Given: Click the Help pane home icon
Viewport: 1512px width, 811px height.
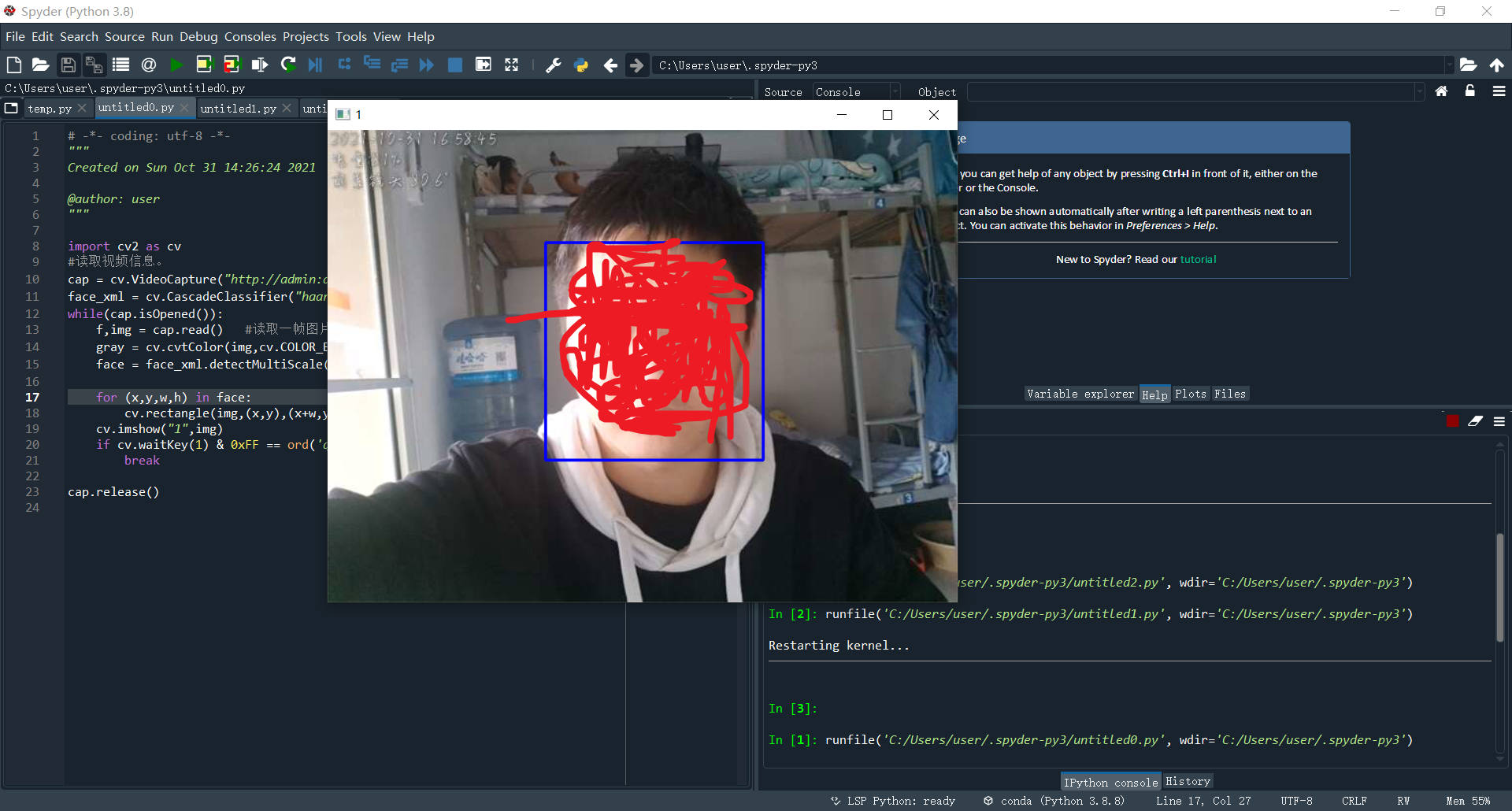Looking at the screenshot, I should click(1441, 91).
